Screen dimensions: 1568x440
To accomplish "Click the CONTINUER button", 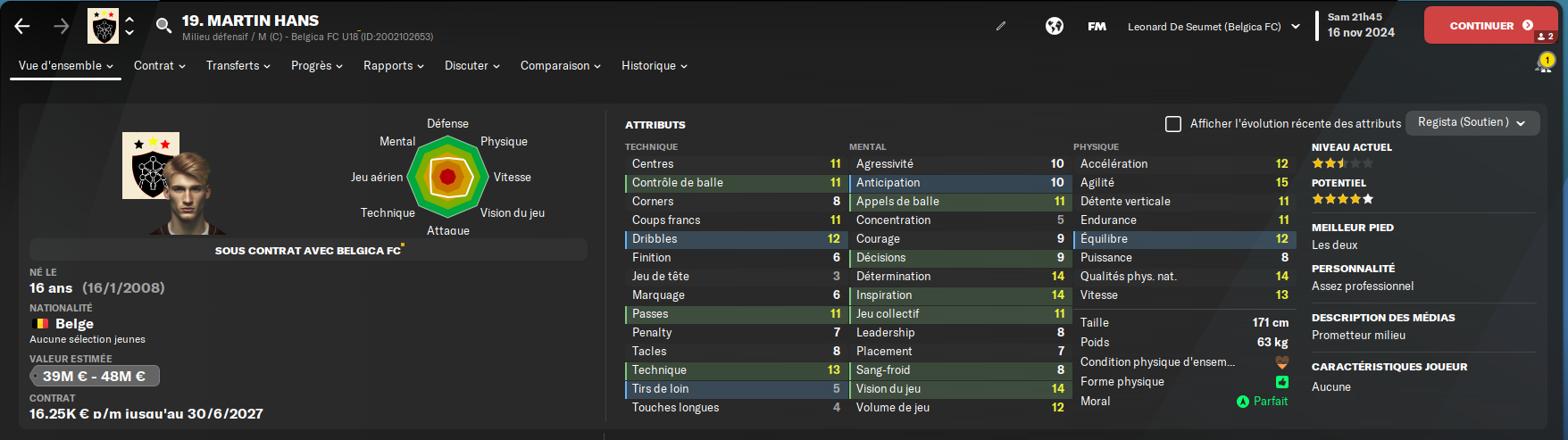I will (x=1490, y=26).
